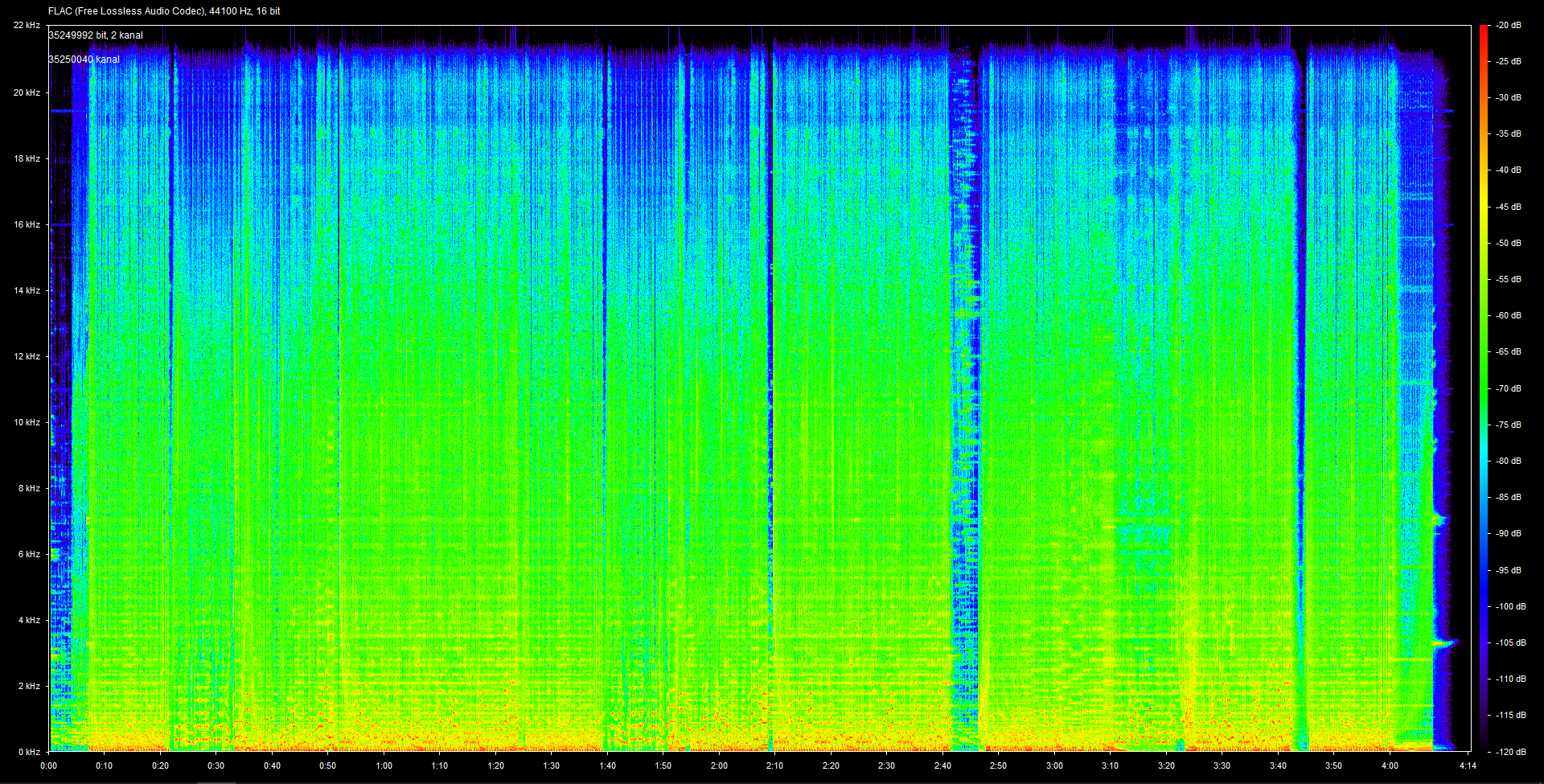Click the -120 dB legend label
This screenshot has height=784, width=1544.
click(x=1509, y=753)
